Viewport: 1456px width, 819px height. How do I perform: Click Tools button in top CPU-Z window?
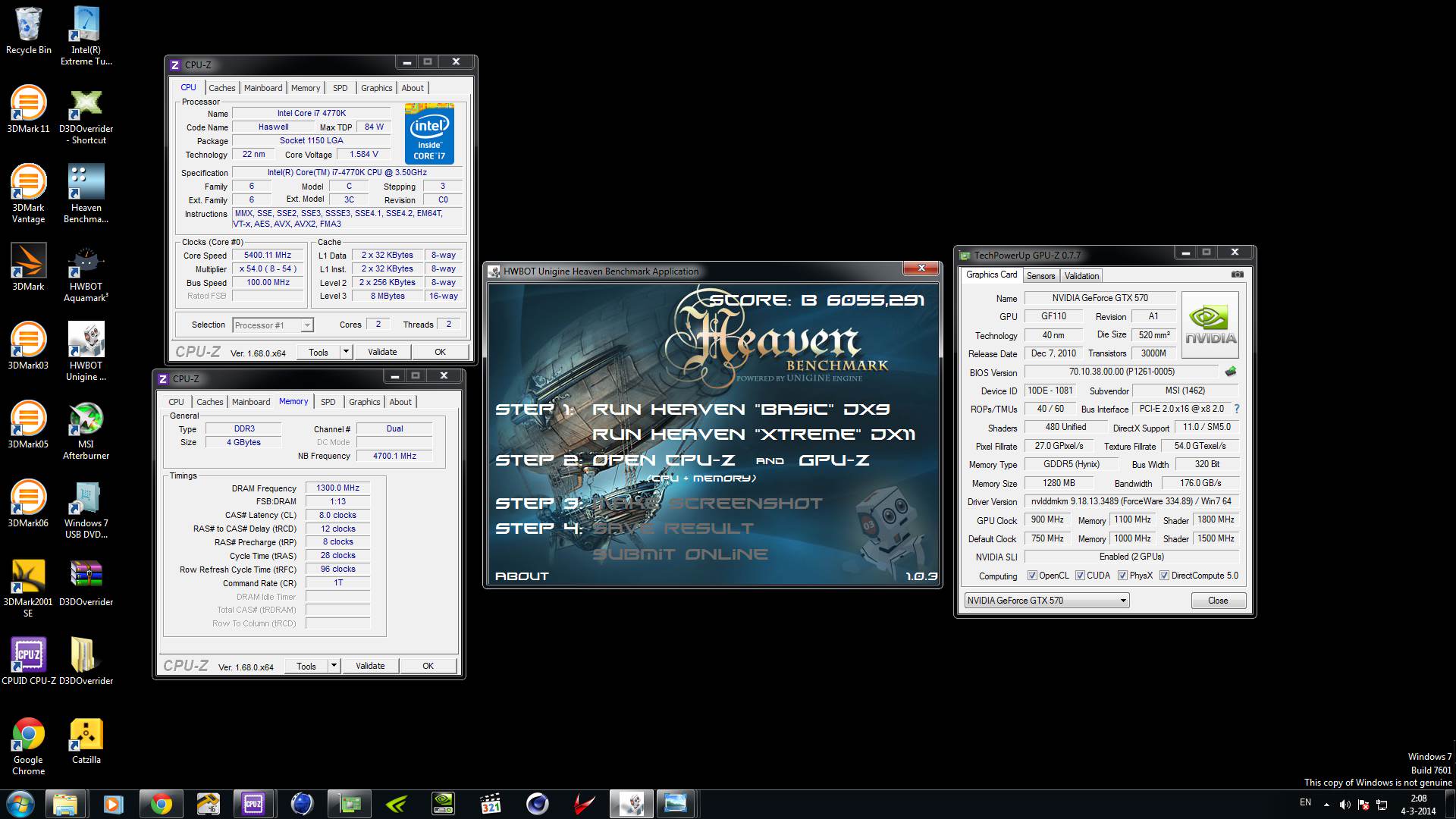(318, 352)
